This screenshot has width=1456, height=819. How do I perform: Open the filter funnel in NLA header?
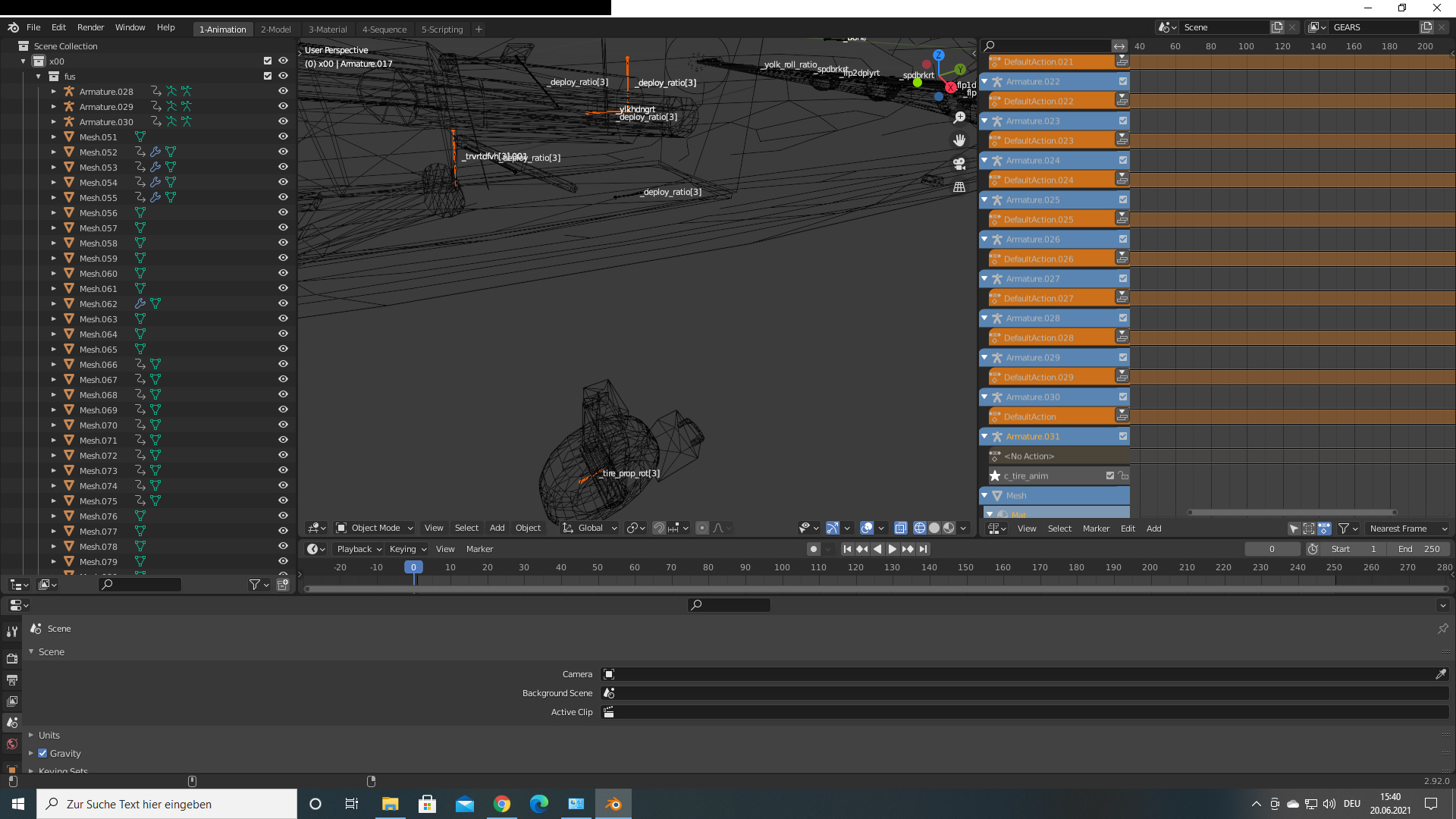pos(1341,529)
